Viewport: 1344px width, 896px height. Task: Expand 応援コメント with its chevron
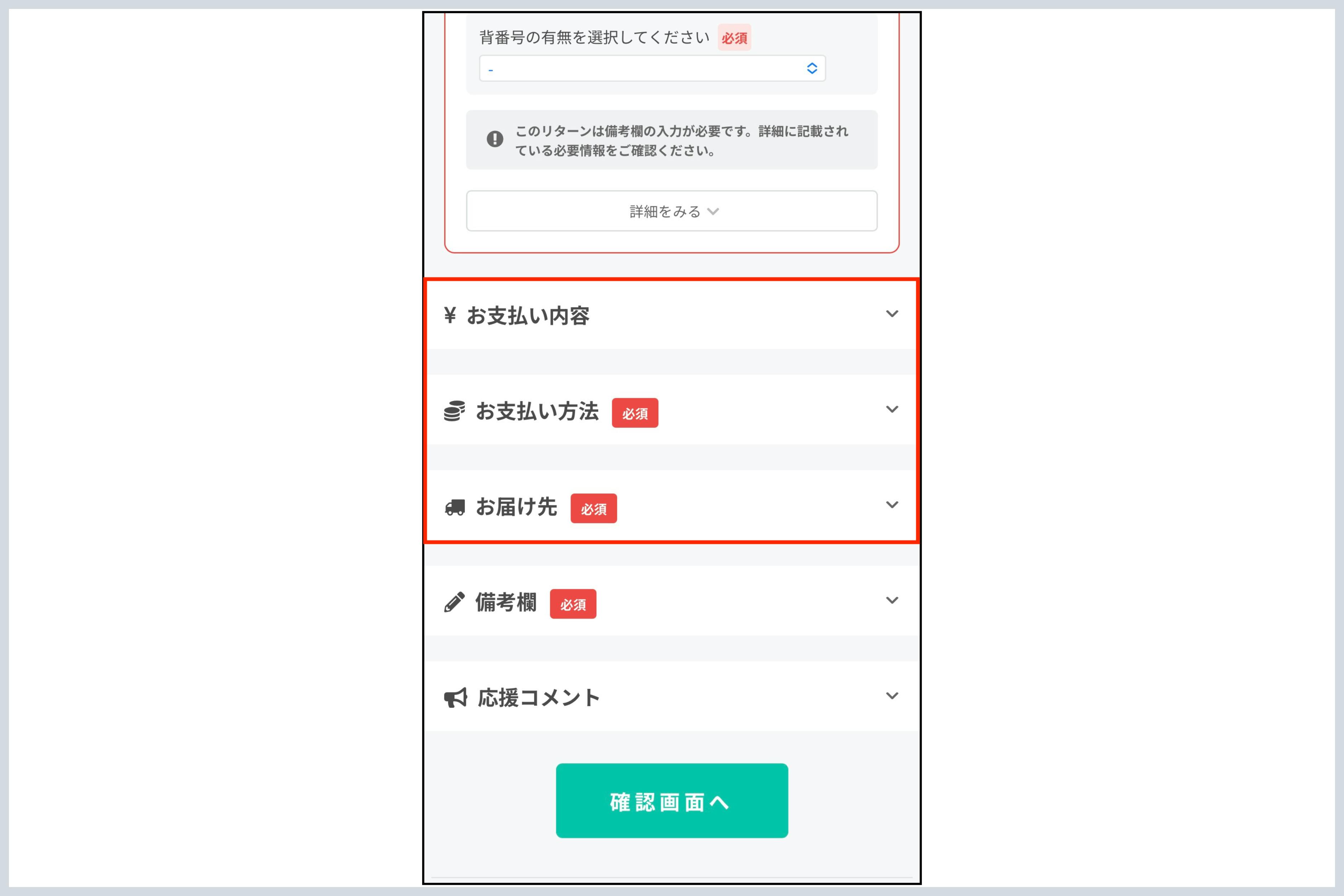(891, 695)
